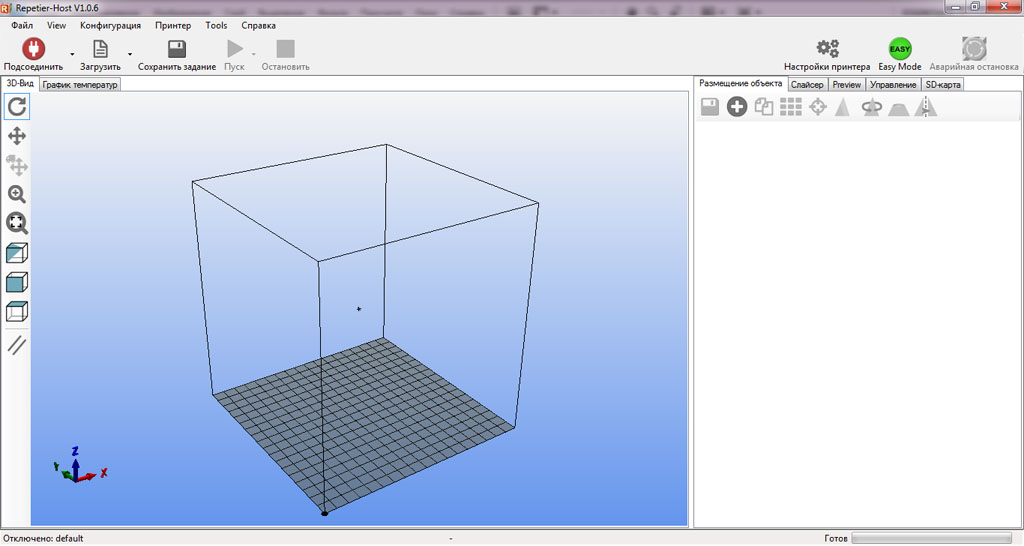
Task: Open printer settings gears icon
Action: pos(827,49)
